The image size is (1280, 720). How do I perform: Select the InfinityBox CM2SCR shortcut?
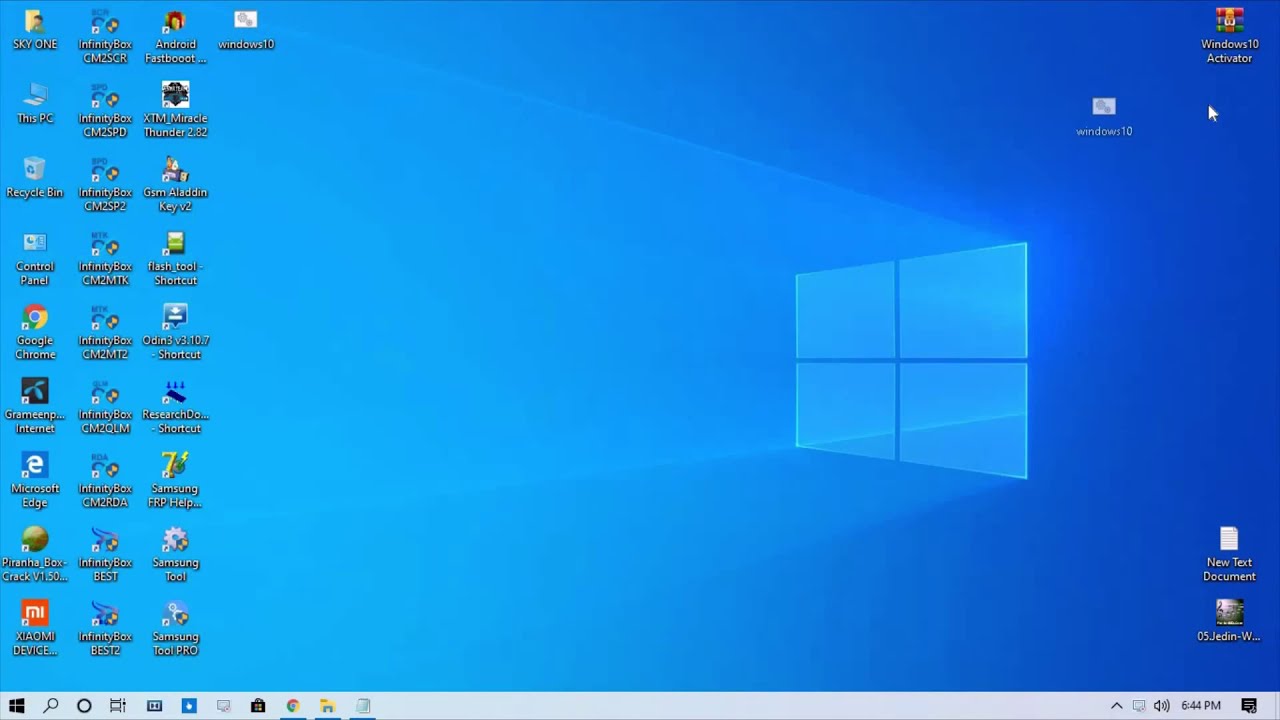point(105,37)
